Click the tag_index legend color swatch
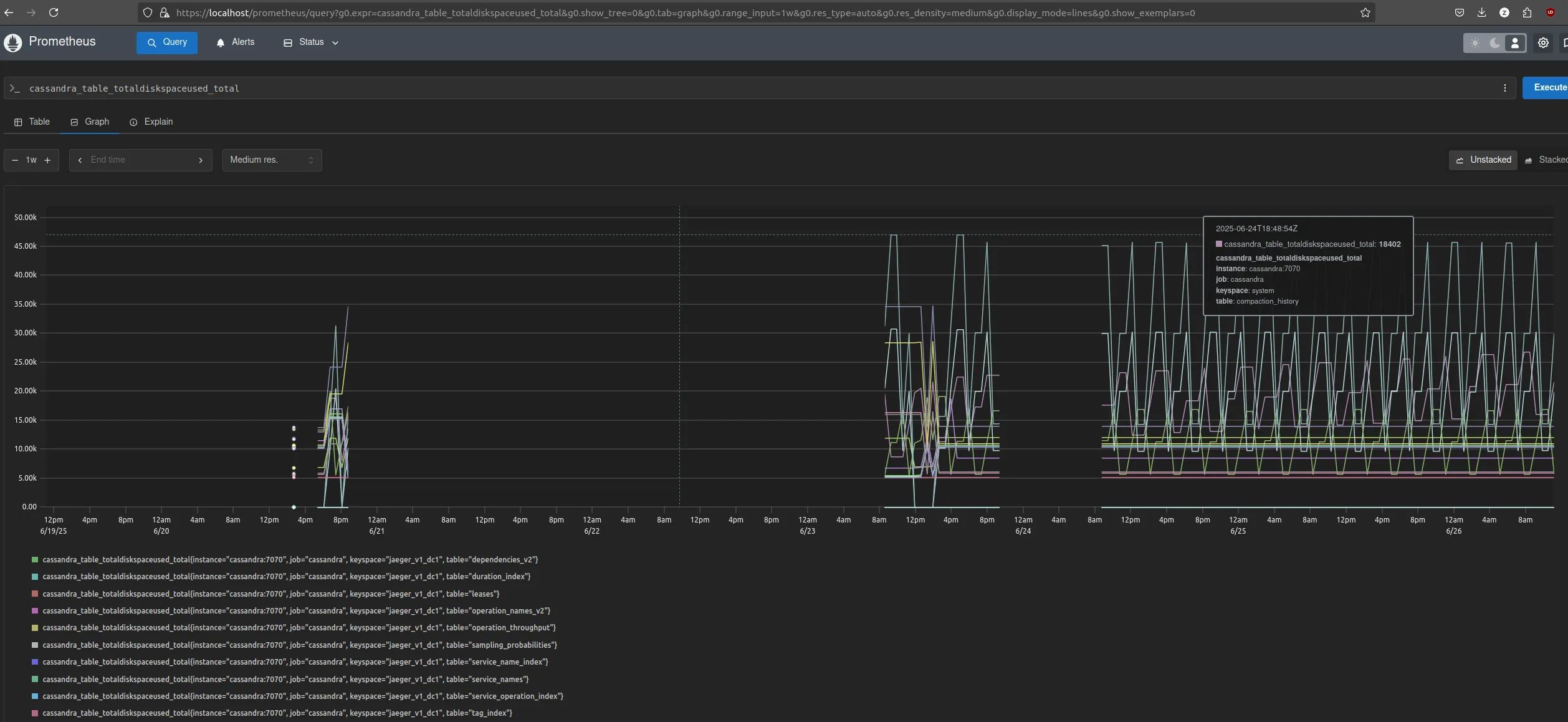 [35, 713]
